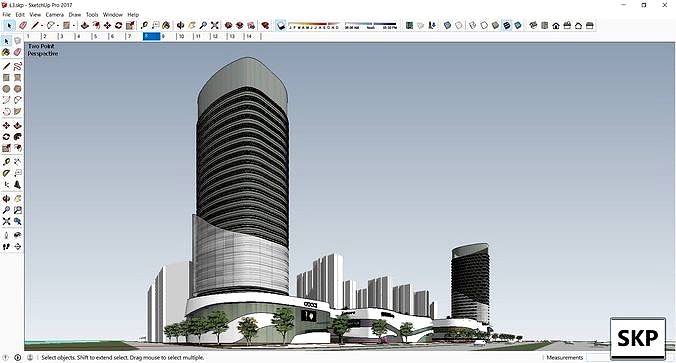
Task: Switch to Wireframe face style
Action: pyautogui.click(x=473, y=26)
